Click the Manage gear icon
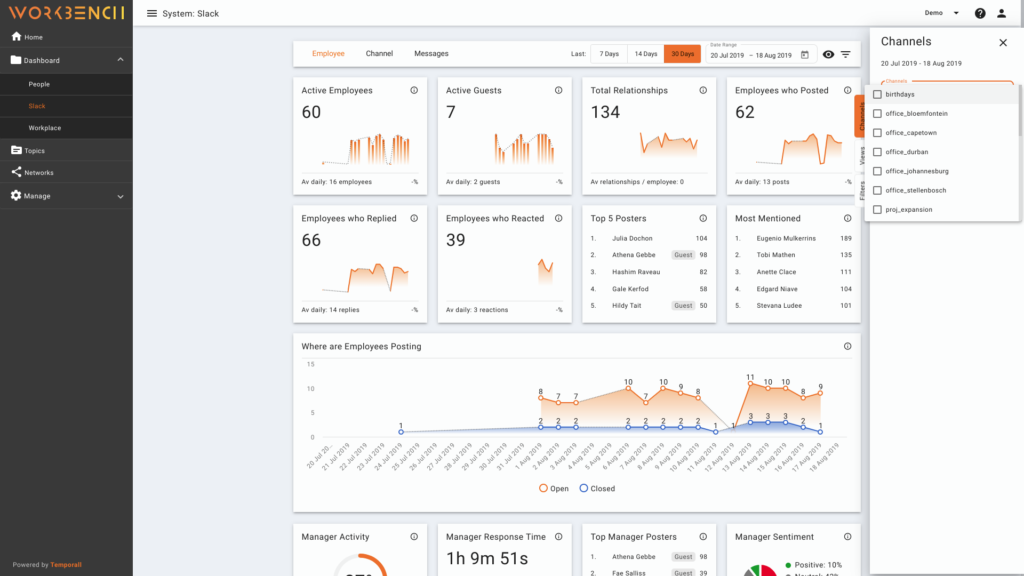Viewport: 1024px width, 576px height. tap(16, 195)
